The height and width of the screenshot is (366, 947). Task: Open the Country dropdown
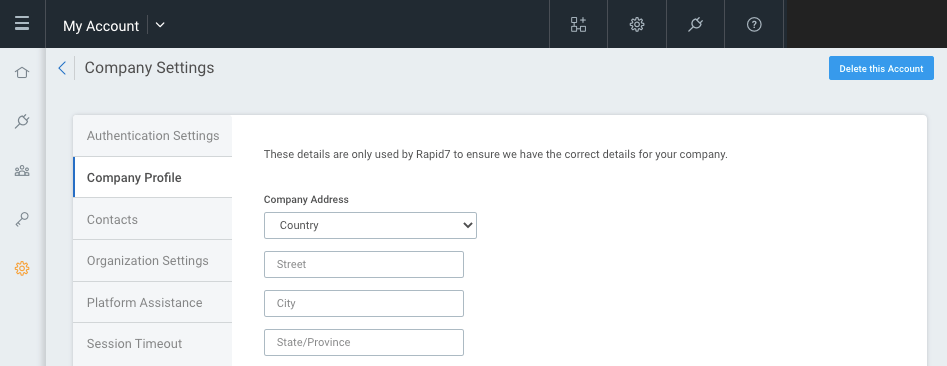point(370,225)
